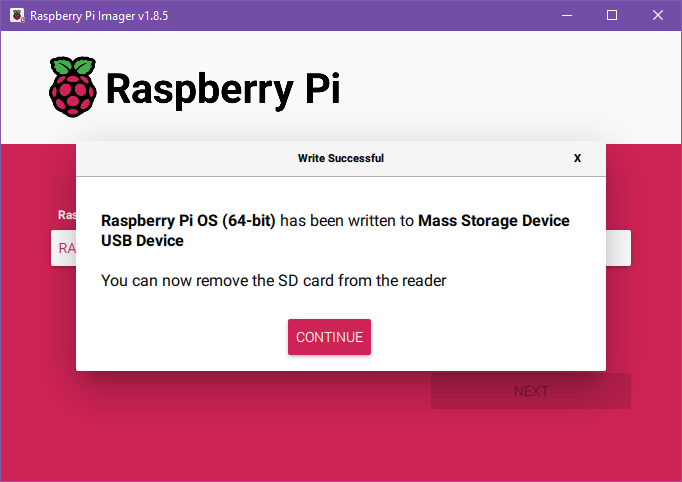This screenshot has width=682, height=482.
Task: Click window title Raspberry Pi Imager v1.8.5
Action: [99, 16]
